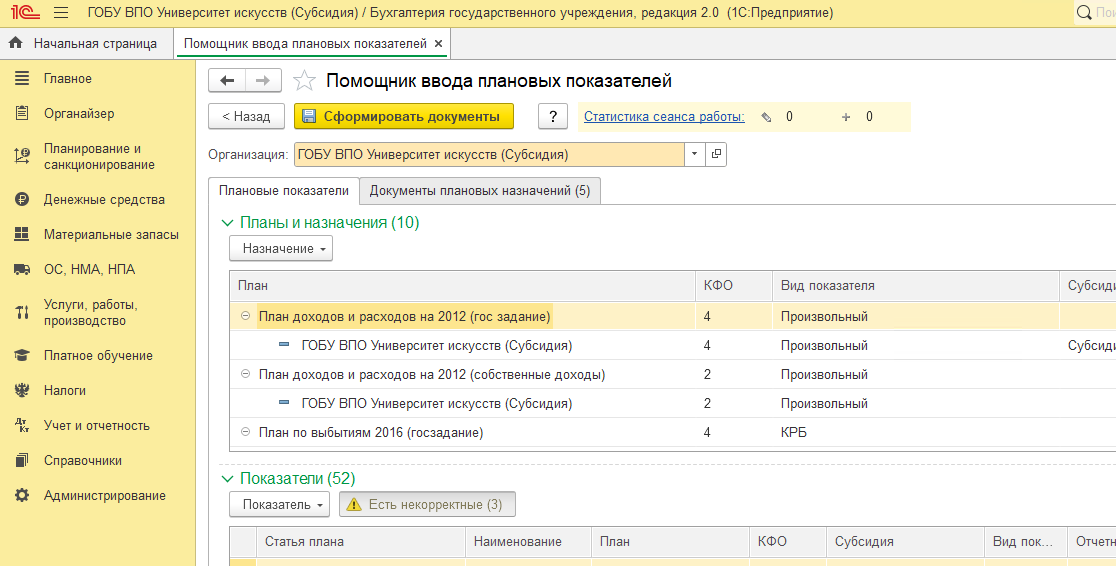Close the Помощник ввода плановых показателей tab
This screenshot has height=566, width=1116.
(438, 43)
